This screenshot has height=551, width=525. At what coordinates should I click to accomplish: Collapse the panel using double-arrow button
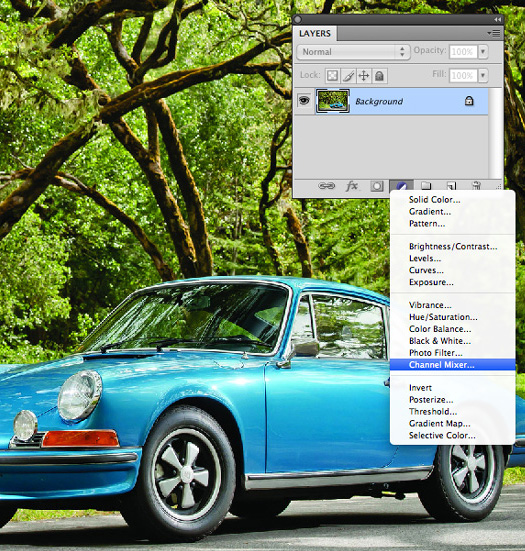(497, 20)
